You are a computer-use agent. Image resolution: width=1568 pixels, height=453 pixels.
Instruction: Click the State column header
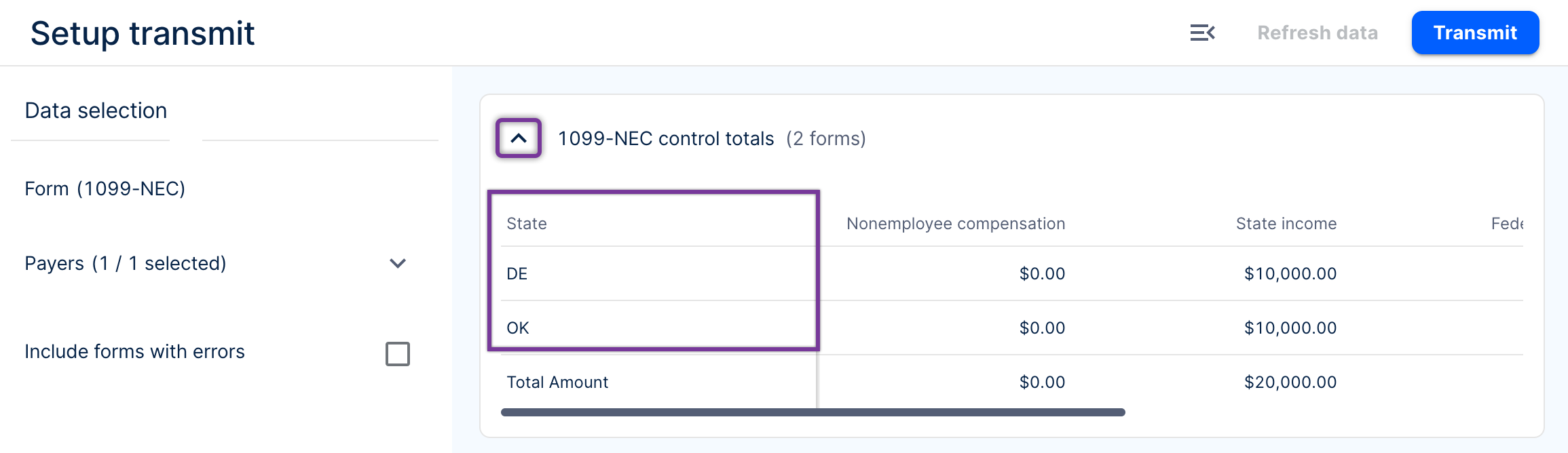527,223
